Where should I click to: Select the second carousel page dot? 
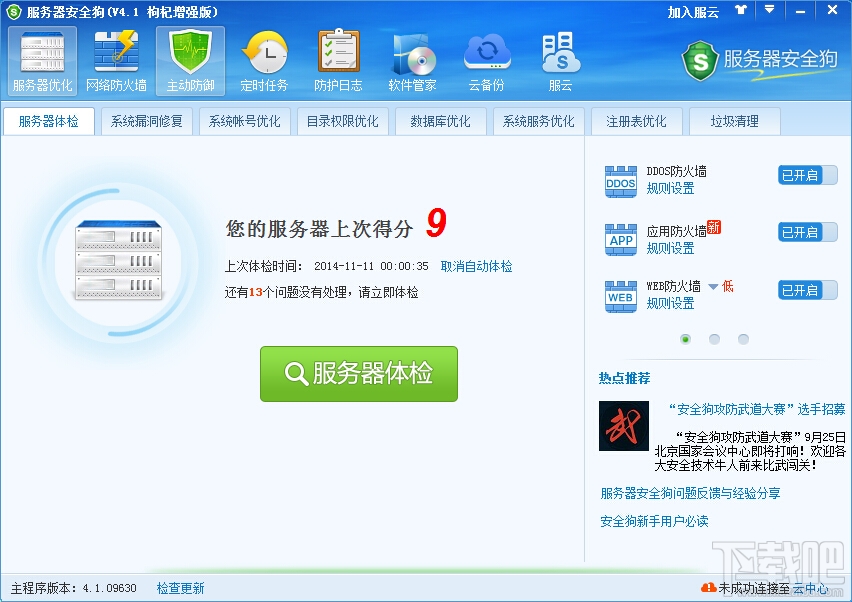point(715,339)
